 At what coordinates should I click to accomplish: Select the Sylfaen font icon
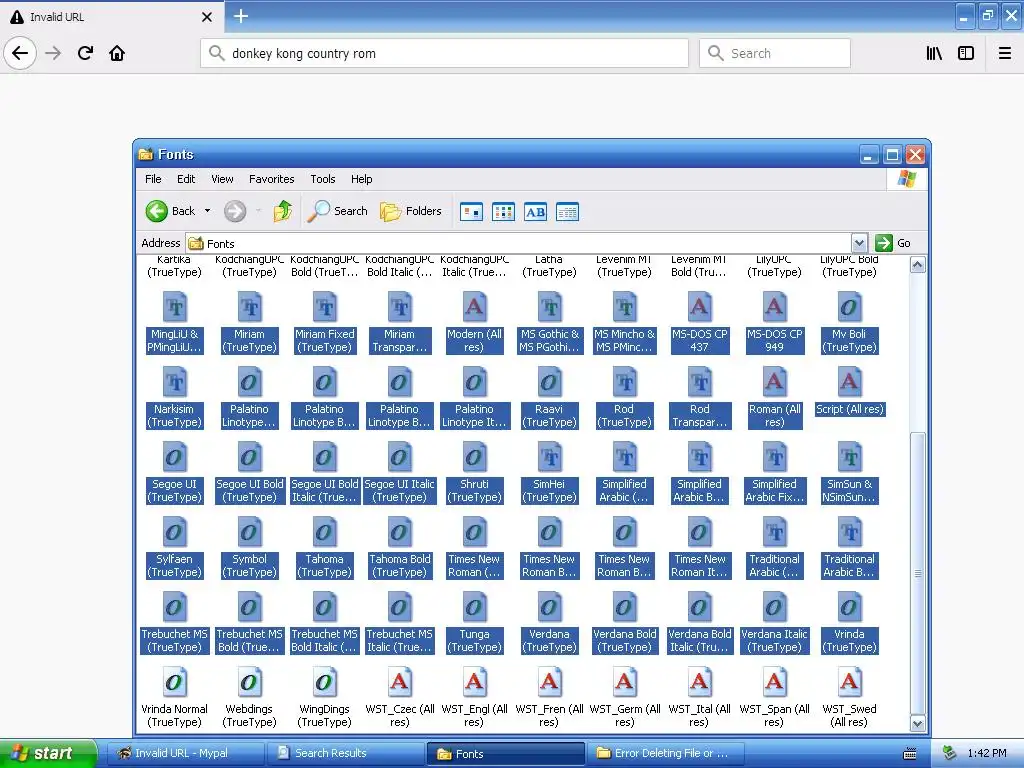click(174, 532)
